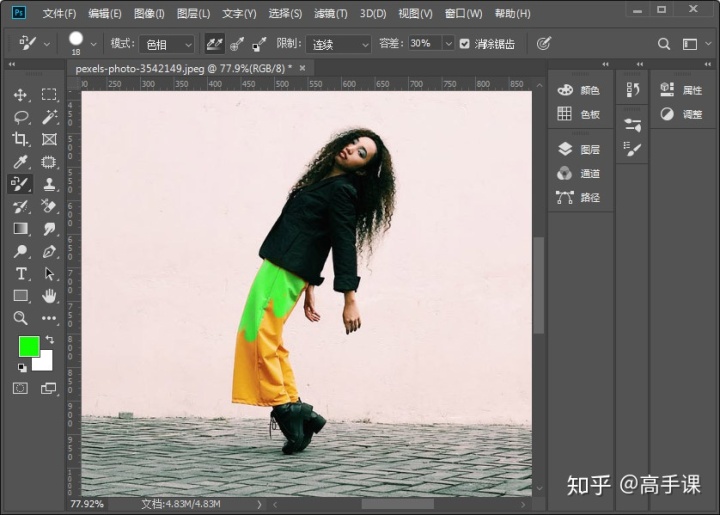Open the 容差 tolerance slider dropdown arrow
Viewport: 720px width, 515px height.
point(449,44)
